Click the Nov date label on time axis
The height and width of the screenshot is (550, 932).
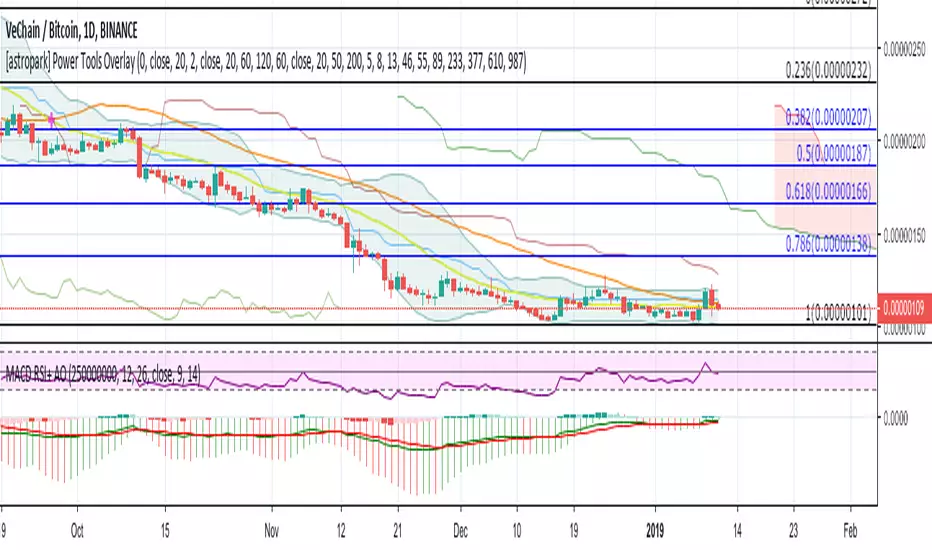tap(272, 531)
